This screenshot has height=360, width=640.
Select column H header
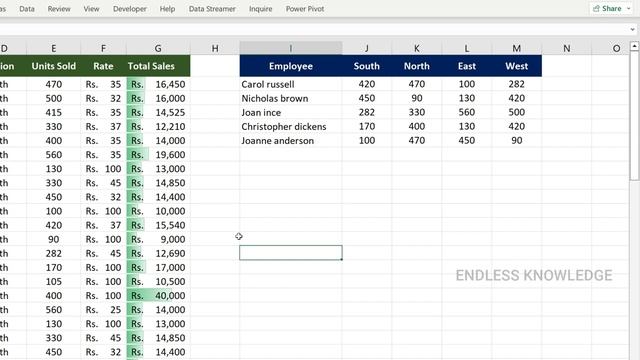pos(215,49)
